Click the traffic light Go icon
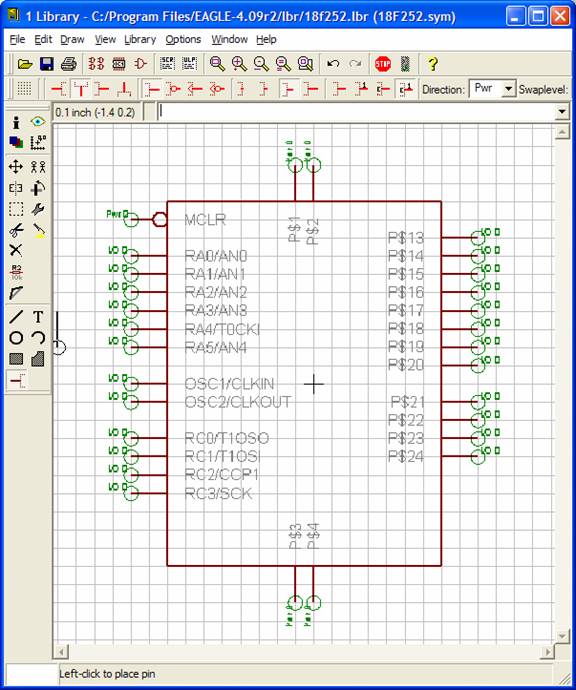This screenshot has height=690, width=576. (x=405, y=64)
